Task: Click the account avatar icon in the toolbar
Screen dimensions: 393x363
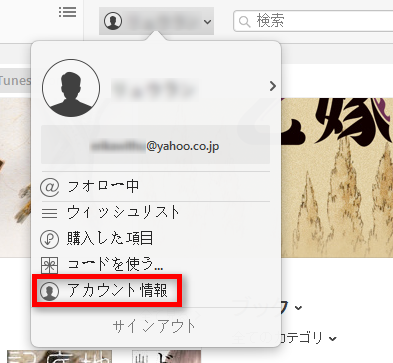Action: [113, 21]
